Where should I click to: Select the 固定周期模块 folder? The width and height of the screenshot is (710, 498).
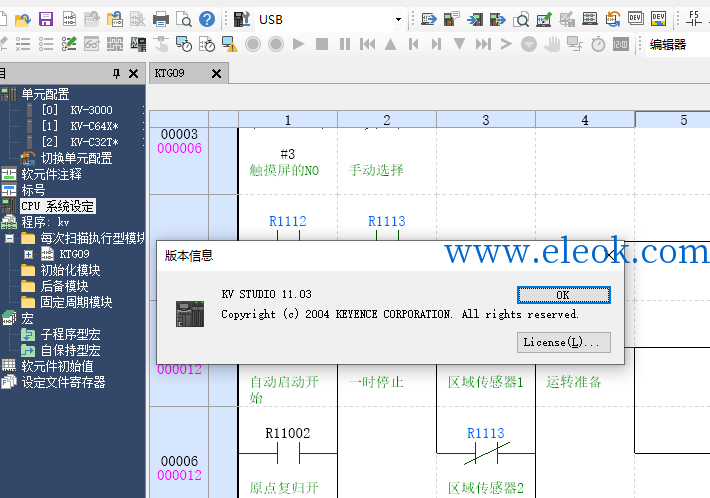coord(76,302)
